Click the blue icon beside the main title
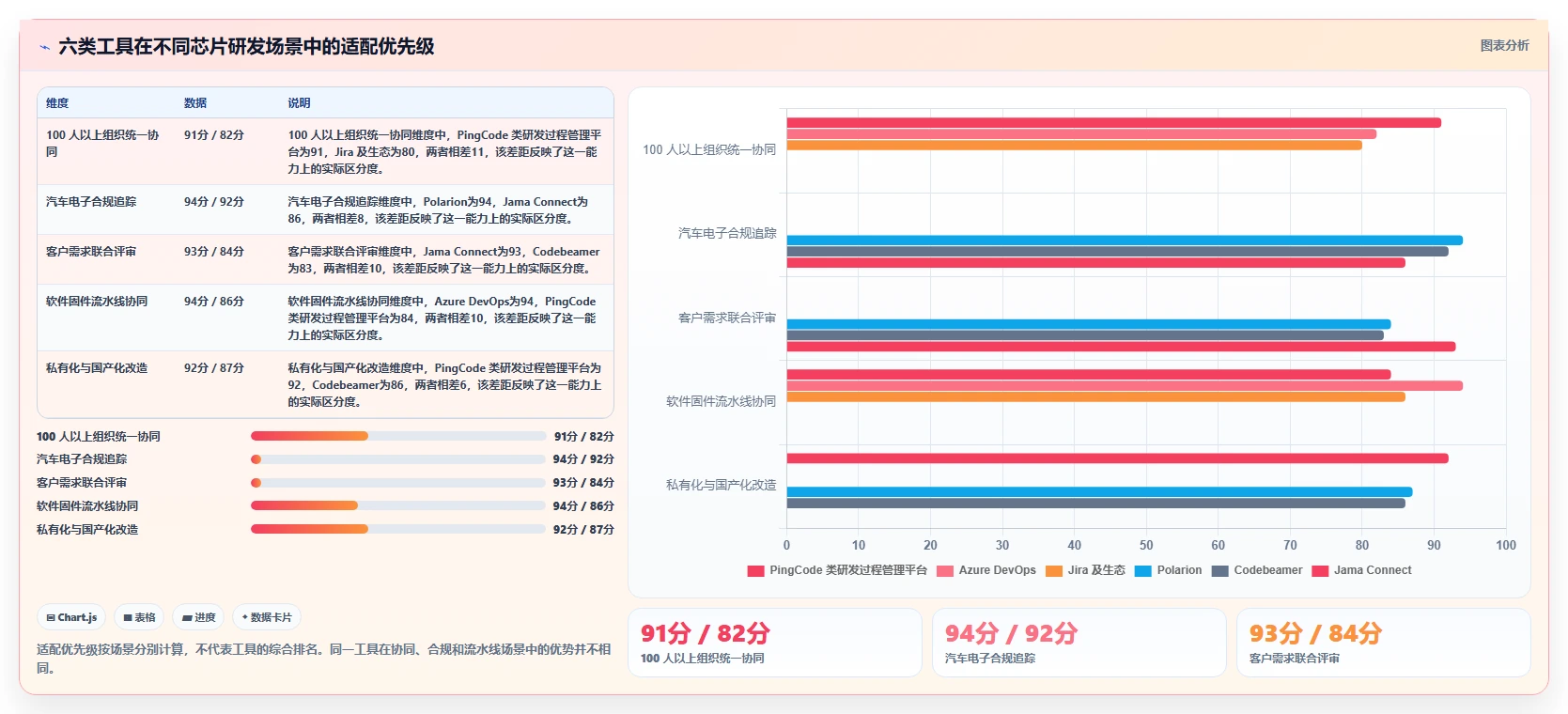 [x=44, y=47]
